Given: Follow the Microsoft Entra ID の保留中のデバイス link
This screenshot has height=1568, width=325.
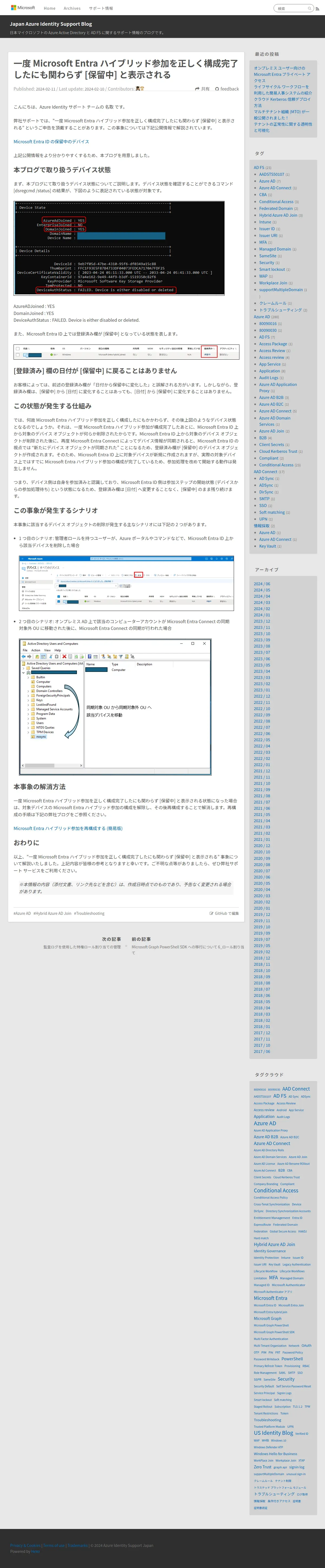Looking at the screenshot, I should click(51, 141).
